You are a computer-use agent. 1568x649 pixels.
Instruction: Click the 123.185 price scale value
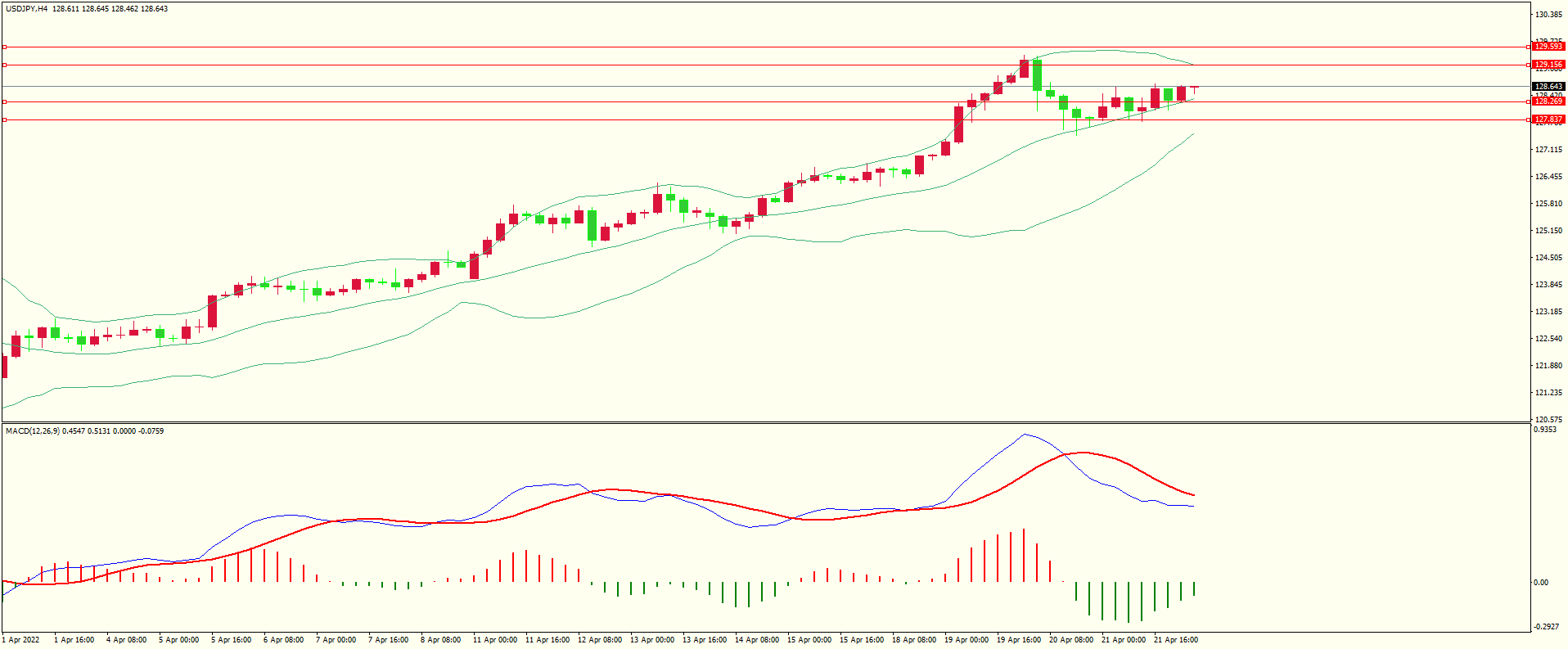point(1549,312)
